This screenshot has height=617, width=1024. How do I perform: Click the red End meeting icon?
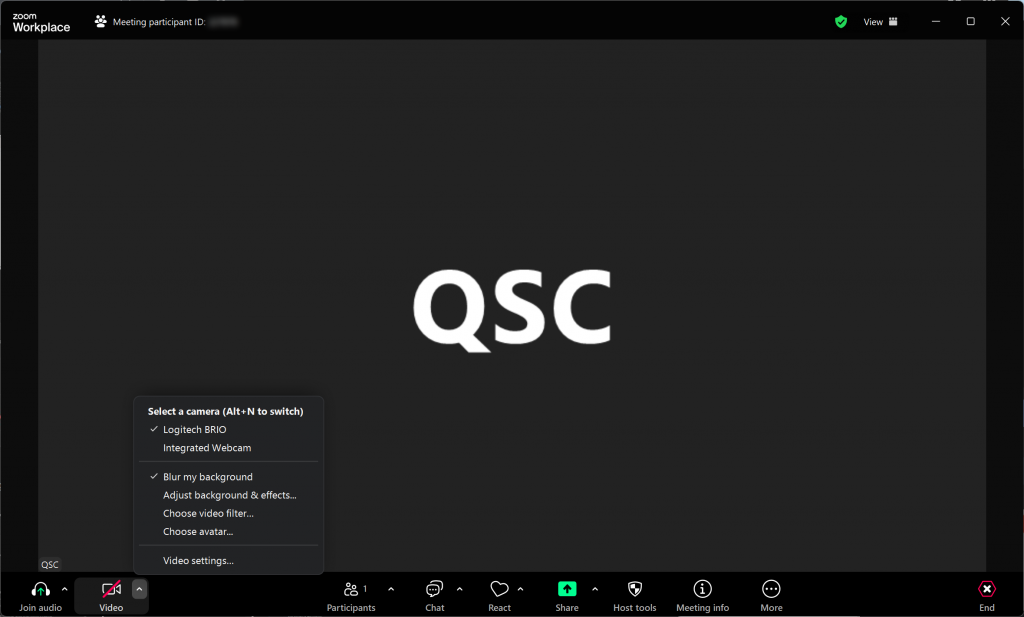point(987,589)
